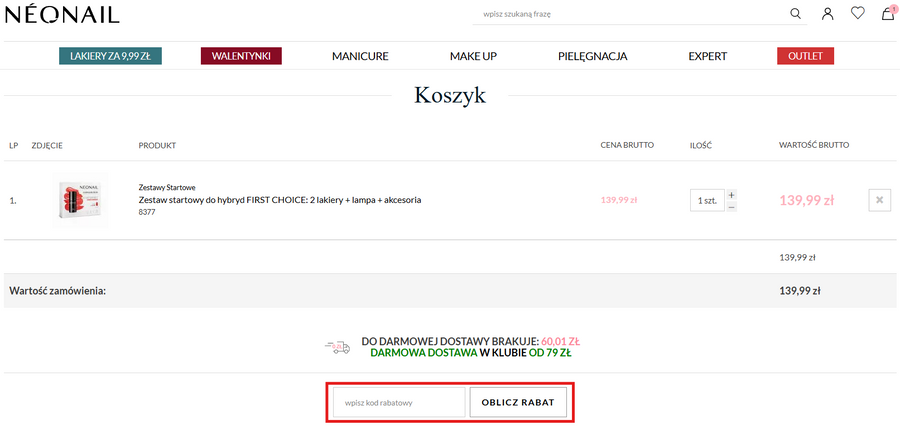Decrease quantity with the minus button

732,207
